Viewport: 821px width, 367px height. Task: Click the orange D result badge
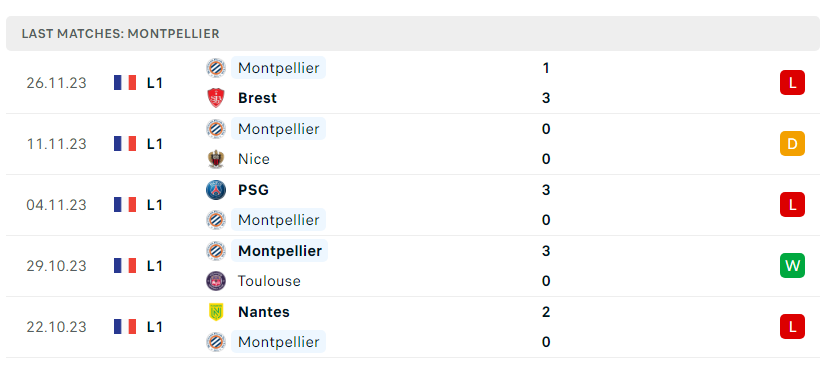792,143
